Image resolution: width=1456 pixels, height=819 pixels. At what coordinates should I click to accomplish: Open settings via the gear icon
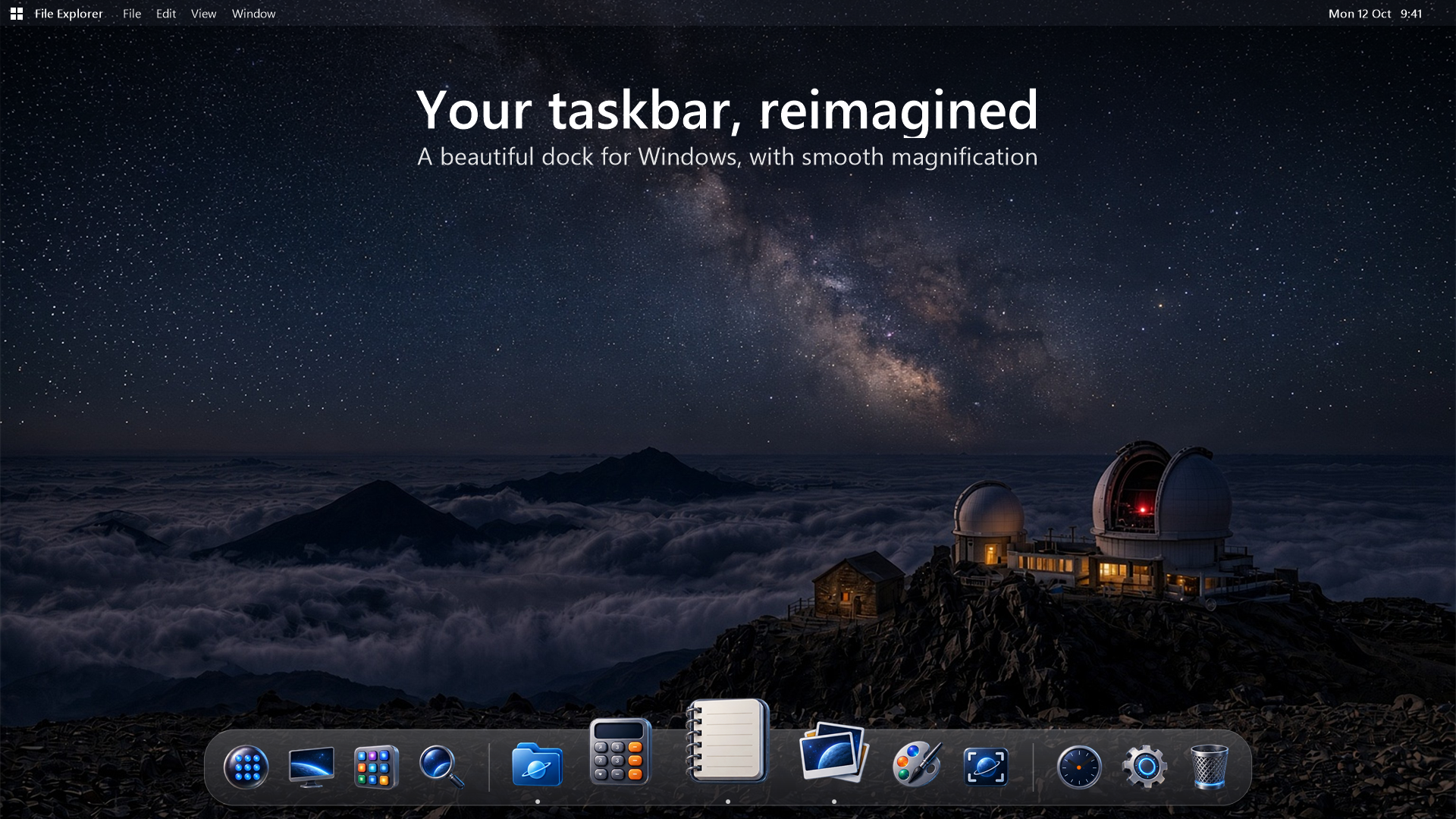[x=1144, y=767]
